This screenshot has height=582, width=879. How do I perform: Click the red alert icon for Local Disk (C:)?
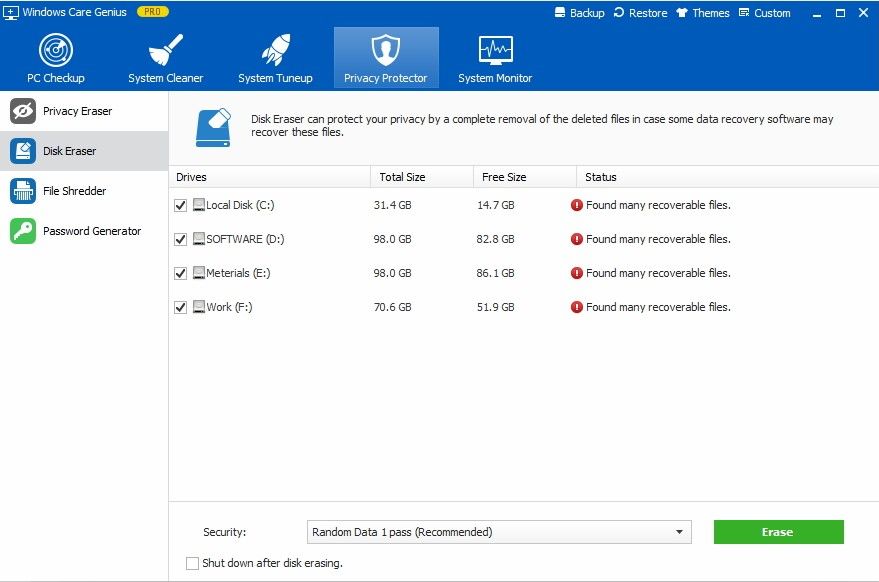[x=577, y=205]
